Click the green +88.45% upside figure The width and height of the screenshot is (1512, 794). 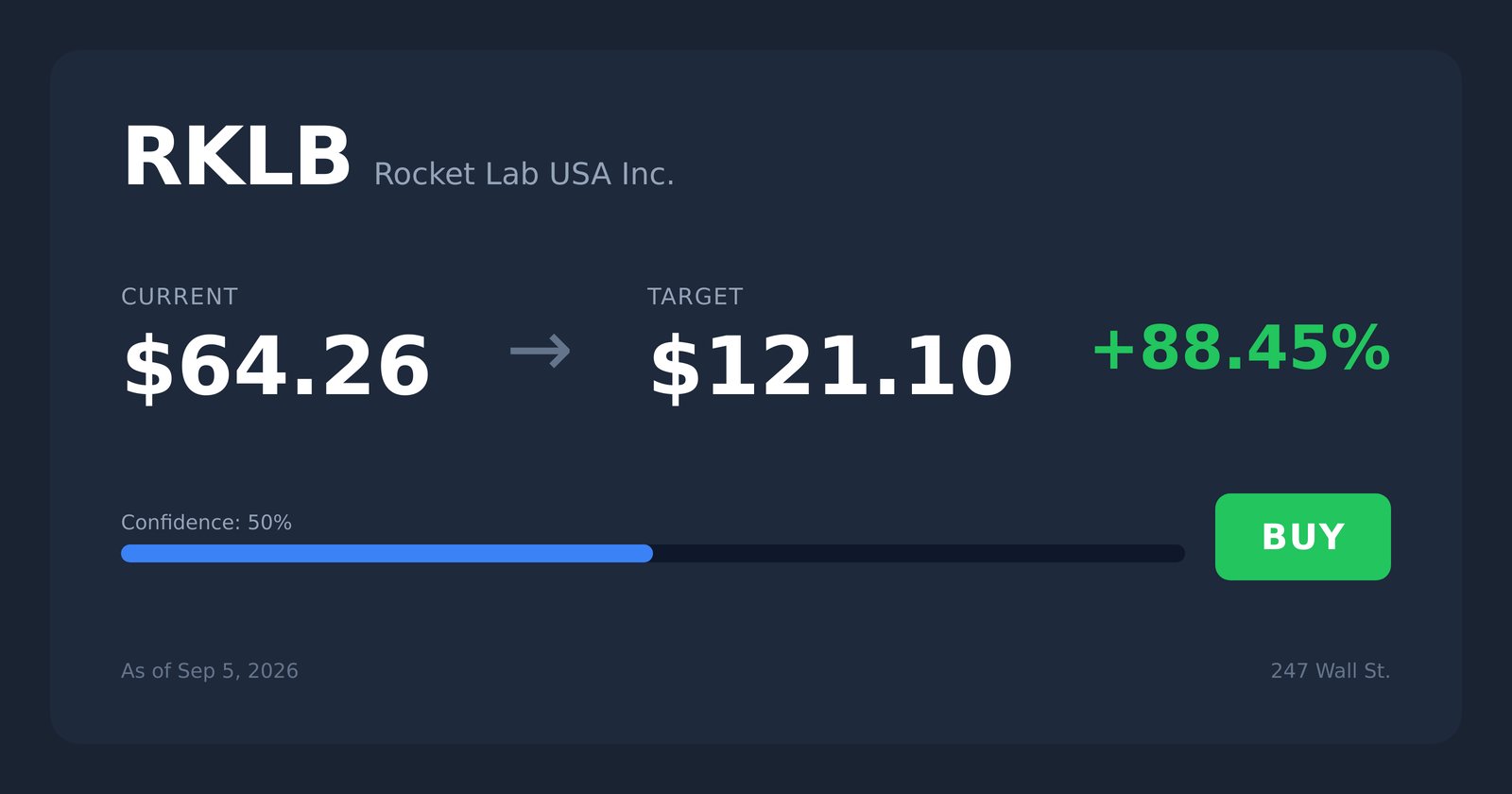[x=1241, y=349]
